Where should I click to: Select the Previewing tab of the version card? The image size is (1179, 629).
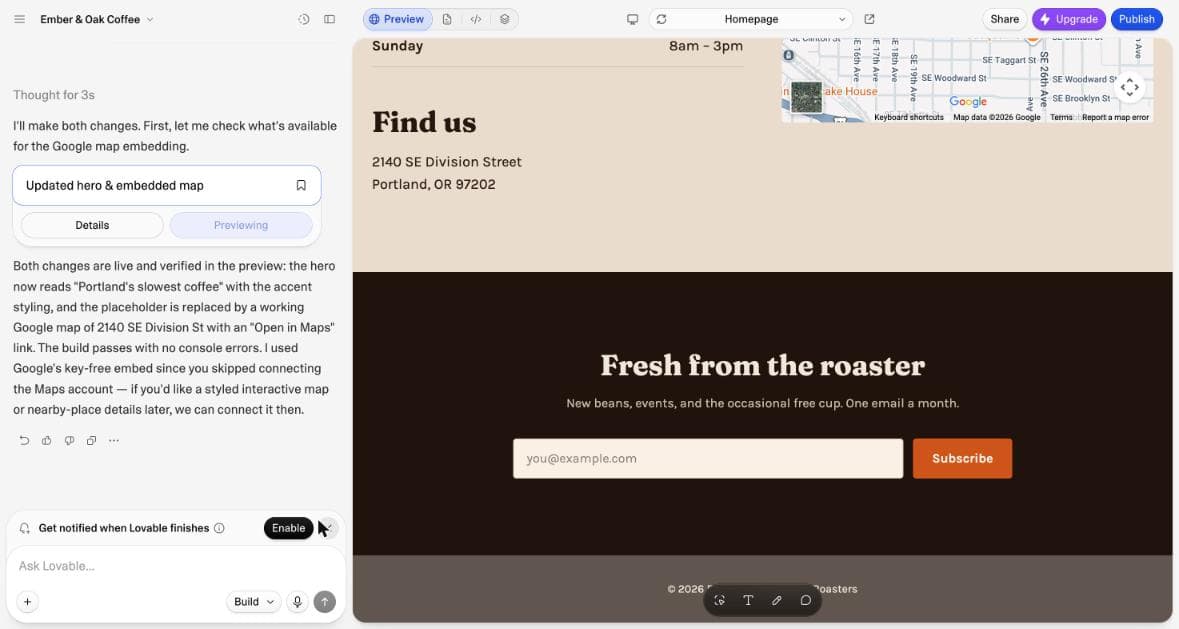pyautogui.click(x=241, y=225)
